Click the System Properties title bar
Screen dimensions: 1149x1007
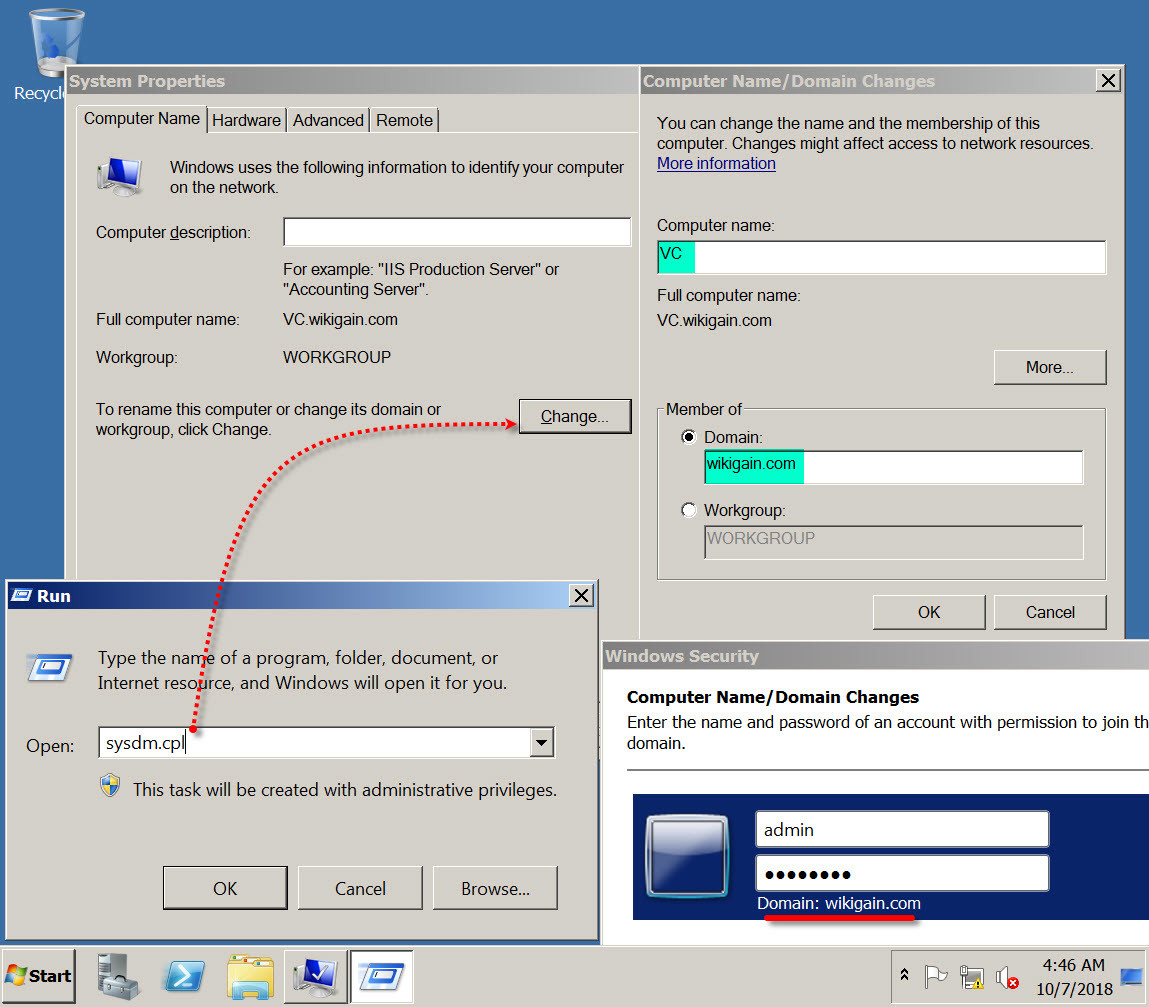point(352,81)
